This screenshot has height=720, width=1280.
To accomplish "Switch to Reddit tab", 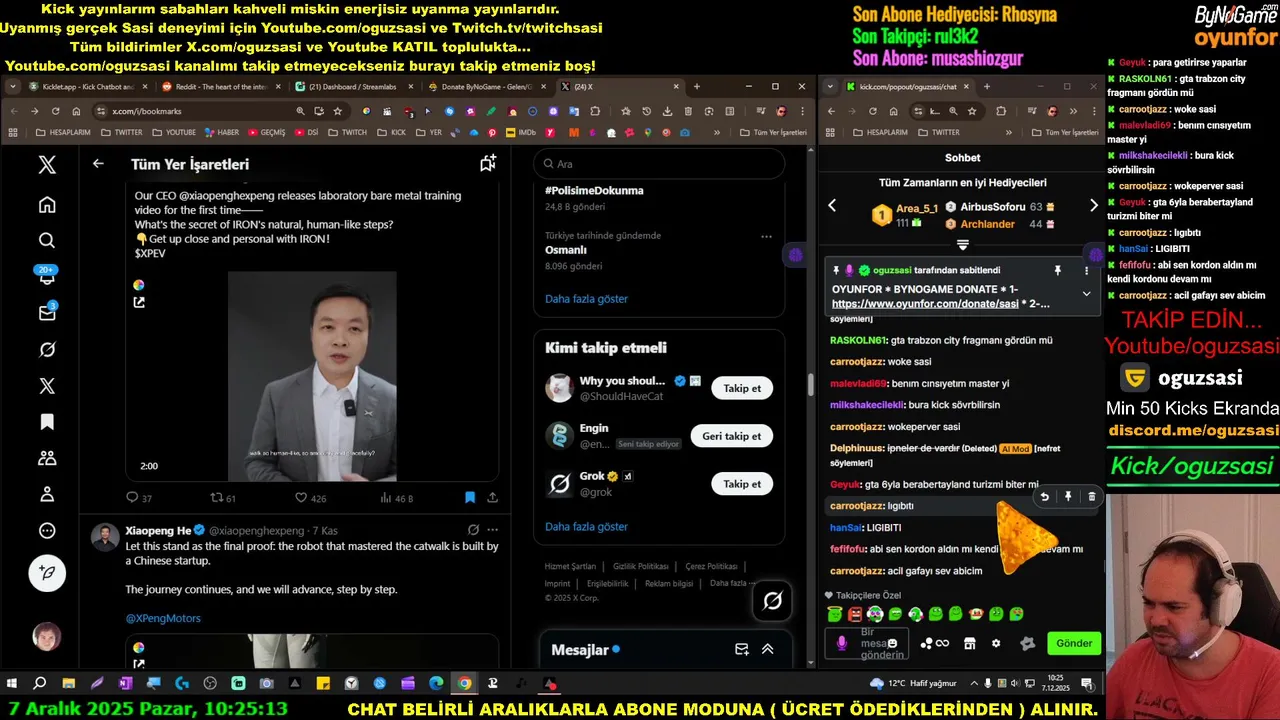I will coord(220,87).
